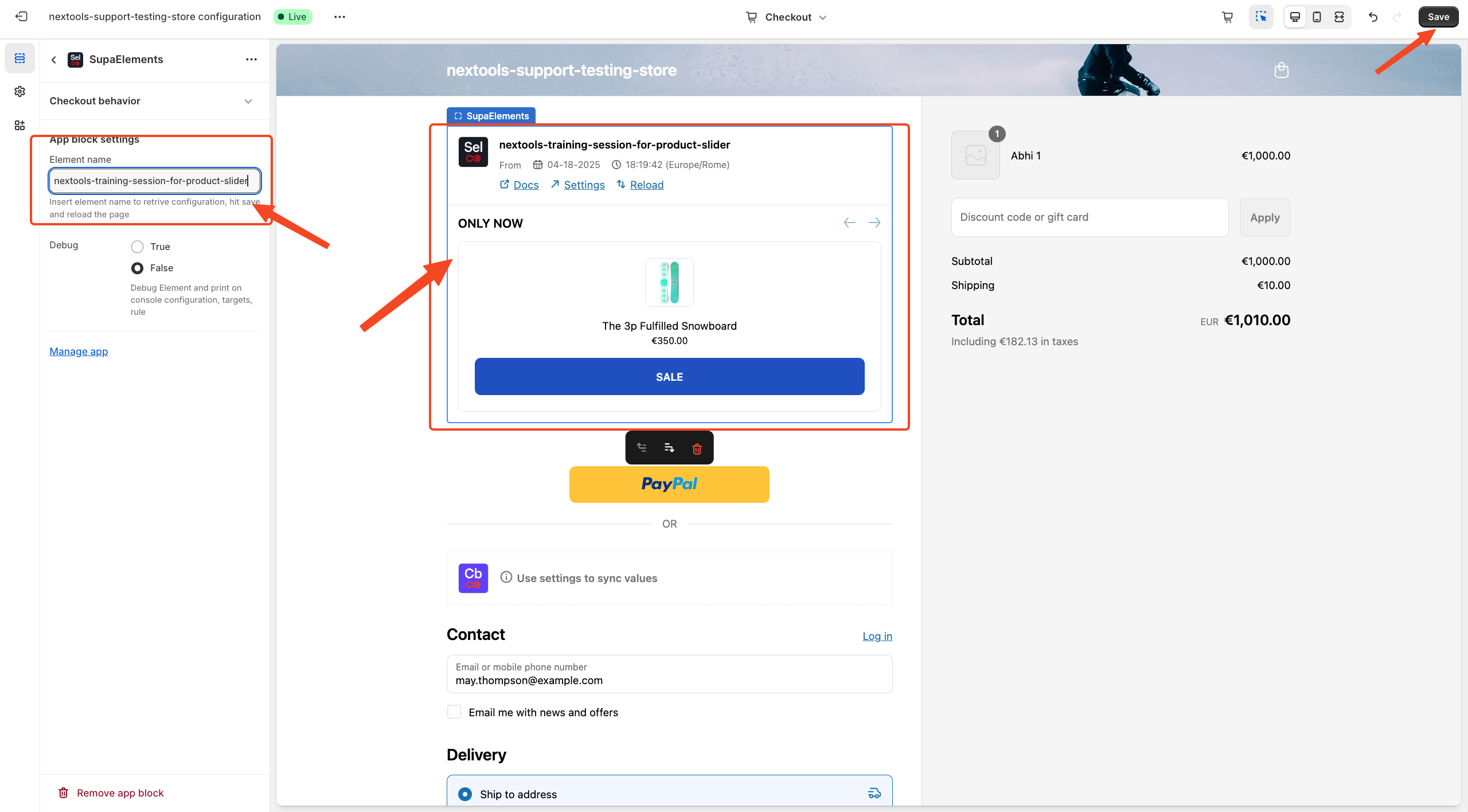Switch to mobile preview
This screenshot has width=1468, height=812.
click(x=1317, y=17)
